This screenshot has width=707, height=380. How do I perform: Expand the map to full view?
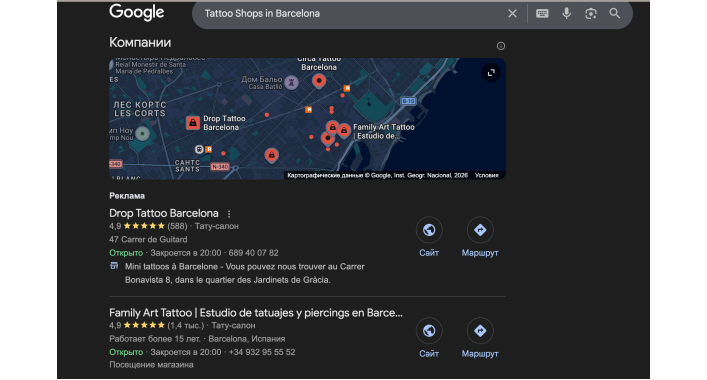491,73
